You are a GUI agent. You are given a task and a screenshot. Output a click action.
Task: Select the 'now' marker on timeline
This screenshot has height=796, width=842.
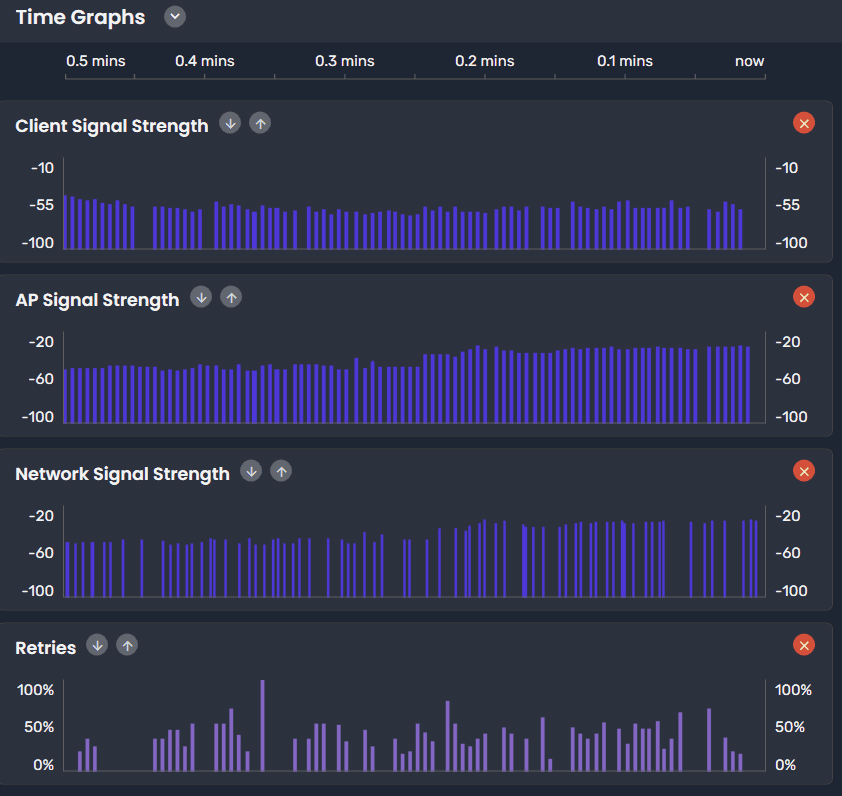pos(749,61)
